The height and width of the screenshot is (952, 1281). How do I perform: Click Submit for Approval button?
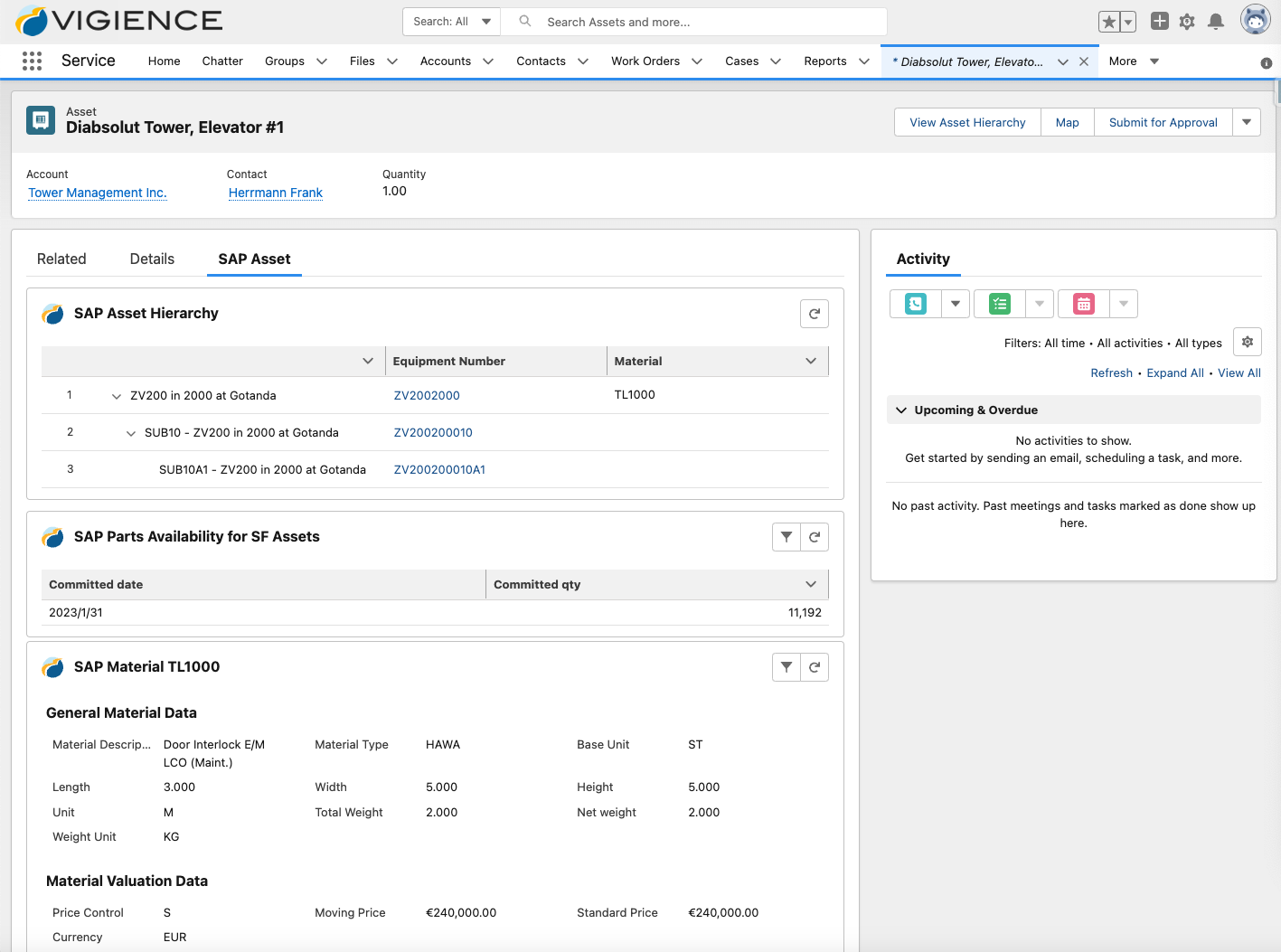tap(1163, 122)
